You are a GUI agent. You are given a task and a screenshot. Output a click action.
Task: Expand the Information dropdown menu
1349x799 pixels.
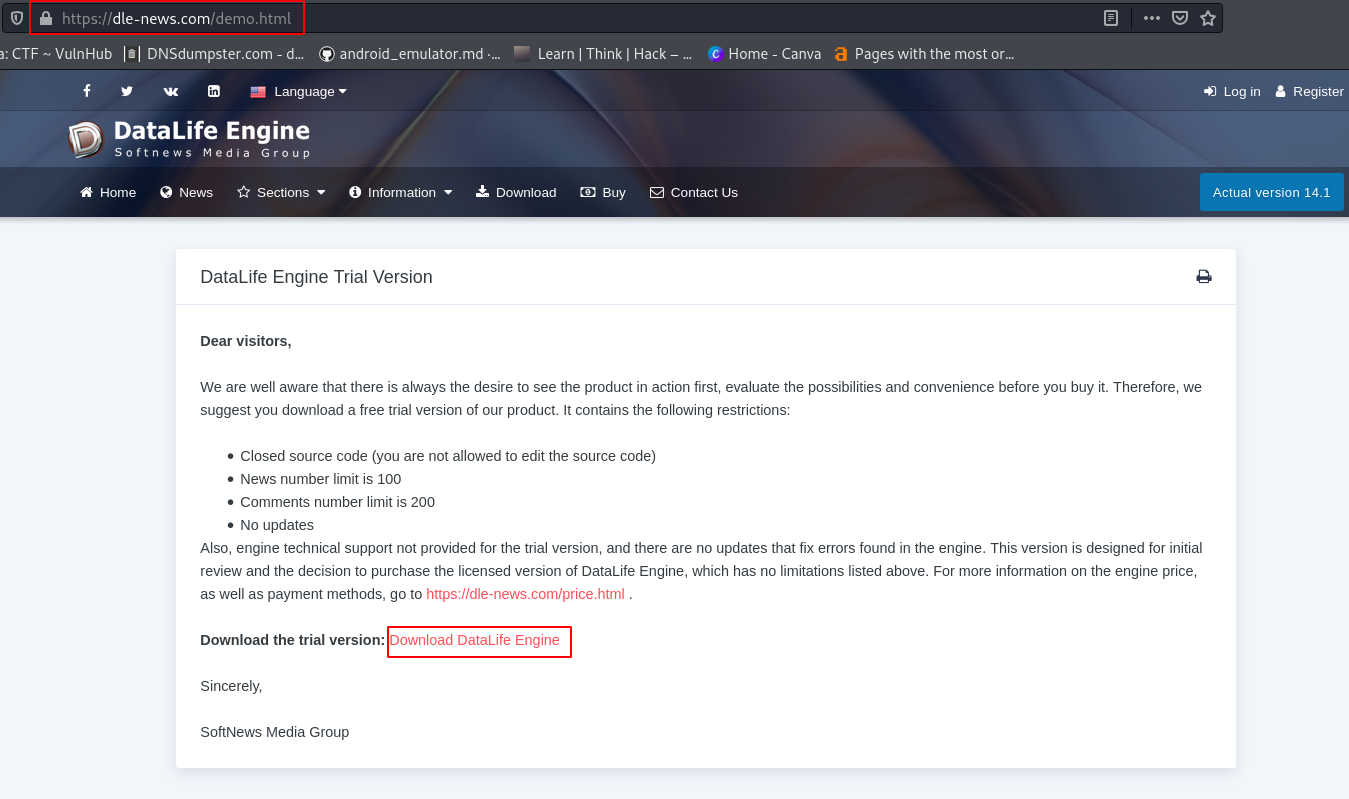[400, 192]
